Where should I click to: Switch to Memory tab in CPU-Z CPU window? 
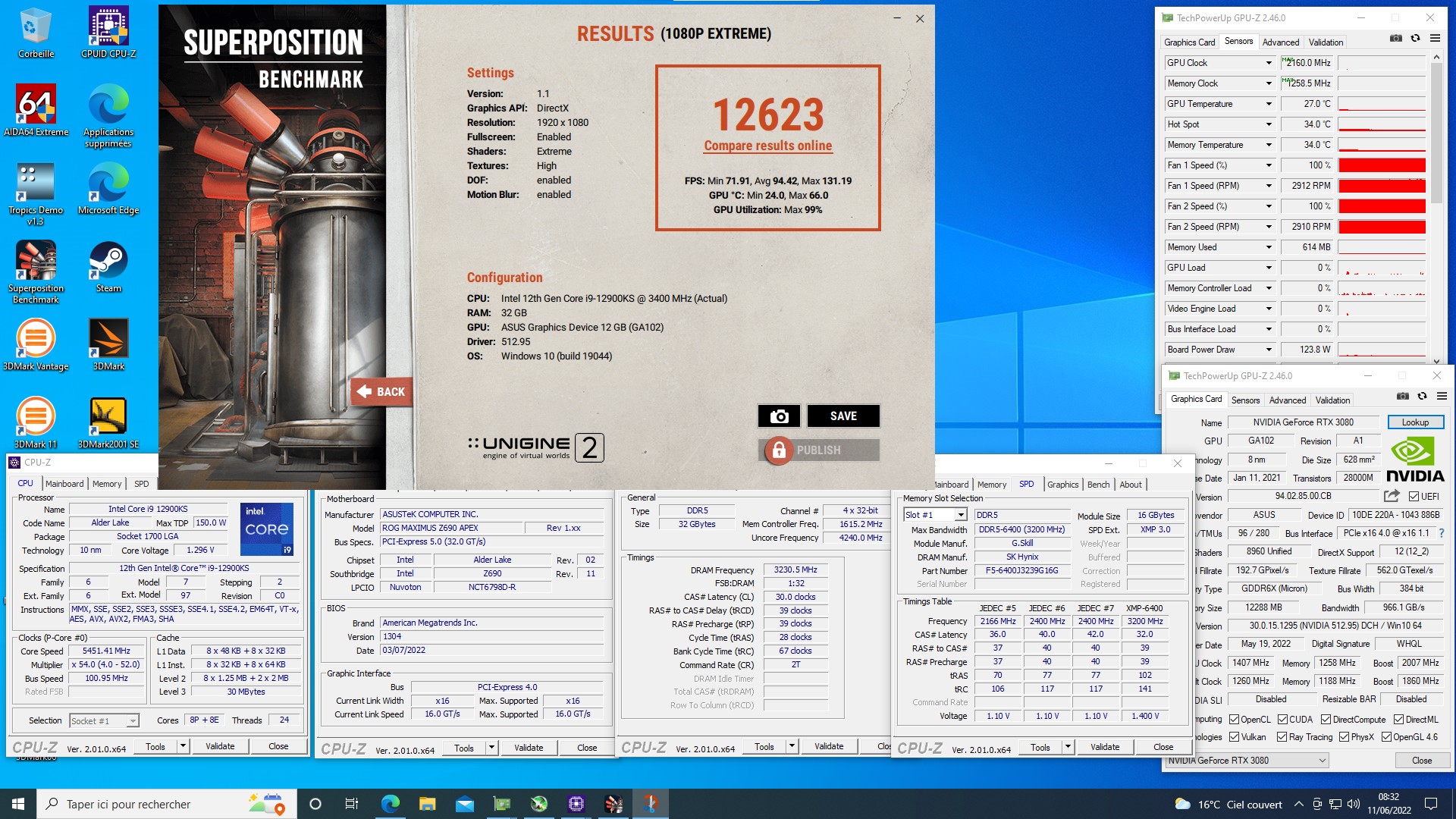(x=107, y=484)
